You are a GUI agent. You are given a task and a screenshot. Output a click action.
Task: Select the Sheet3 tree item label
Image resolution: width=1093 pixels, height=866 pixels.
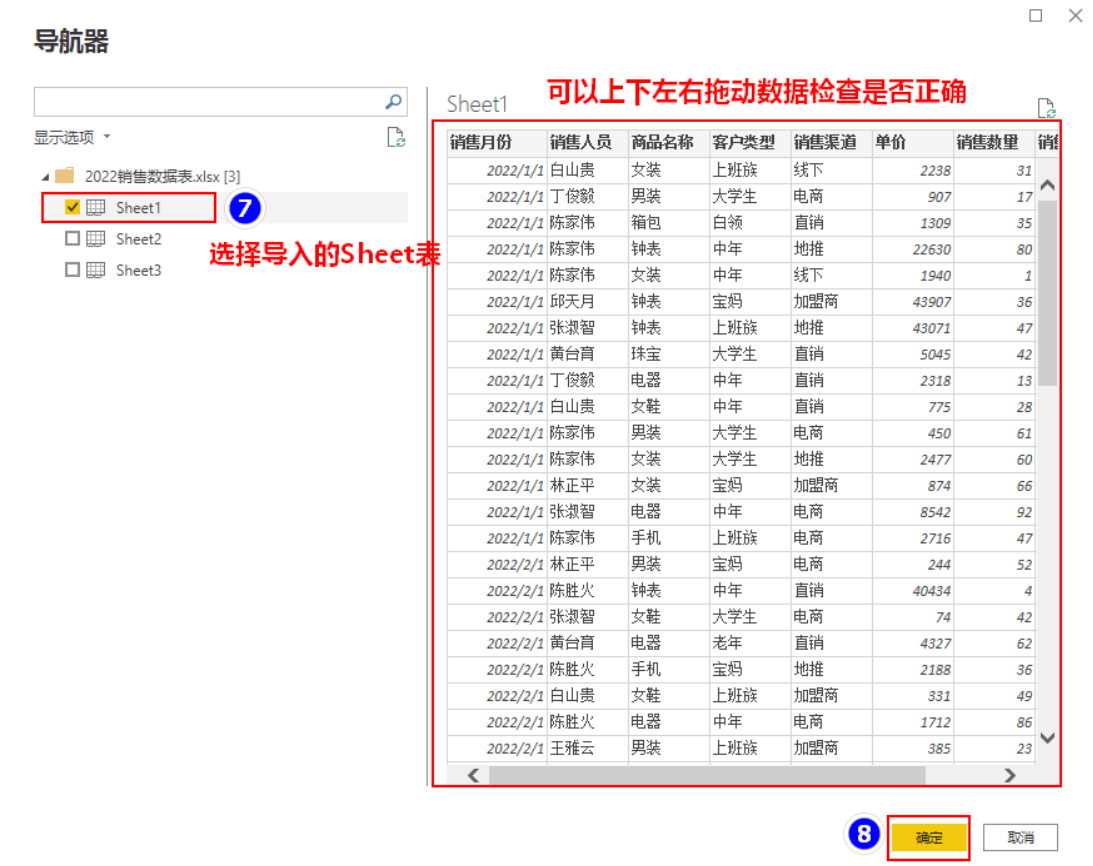pyautogui.click(x=138, y=270)
